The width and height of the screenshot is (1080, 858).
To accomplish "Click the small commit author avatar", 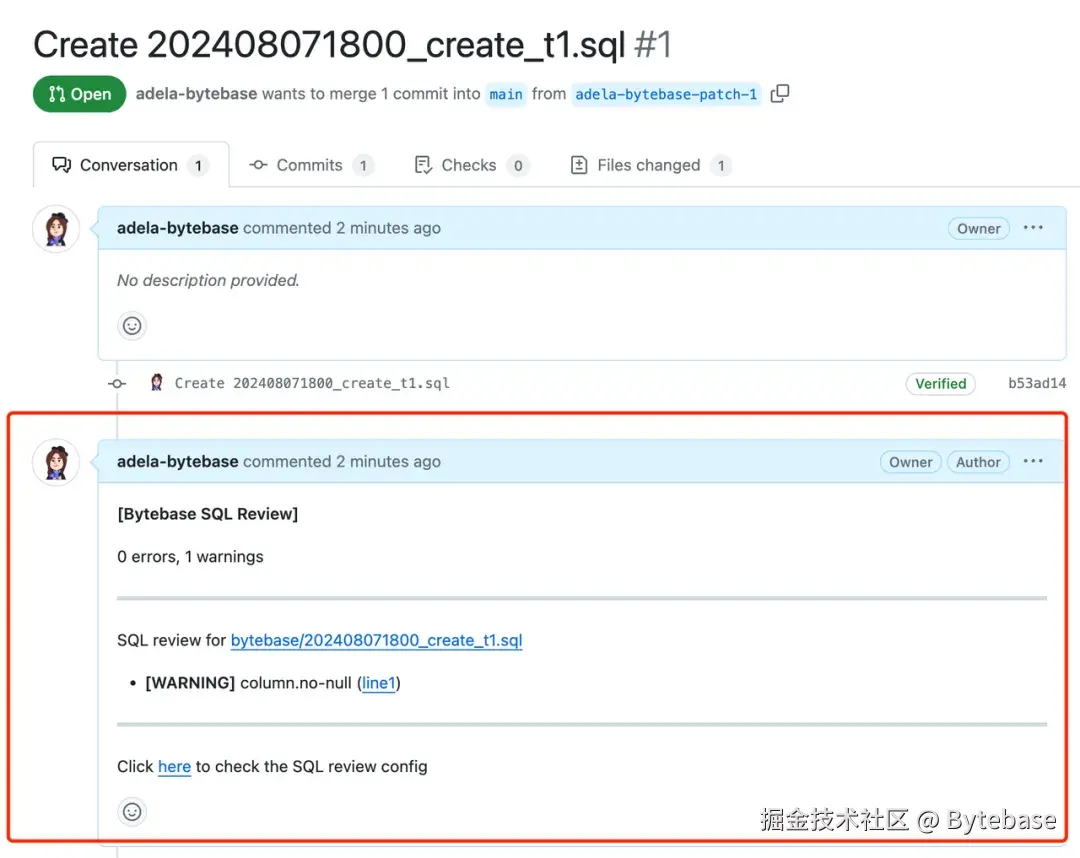I will (157, 383).
